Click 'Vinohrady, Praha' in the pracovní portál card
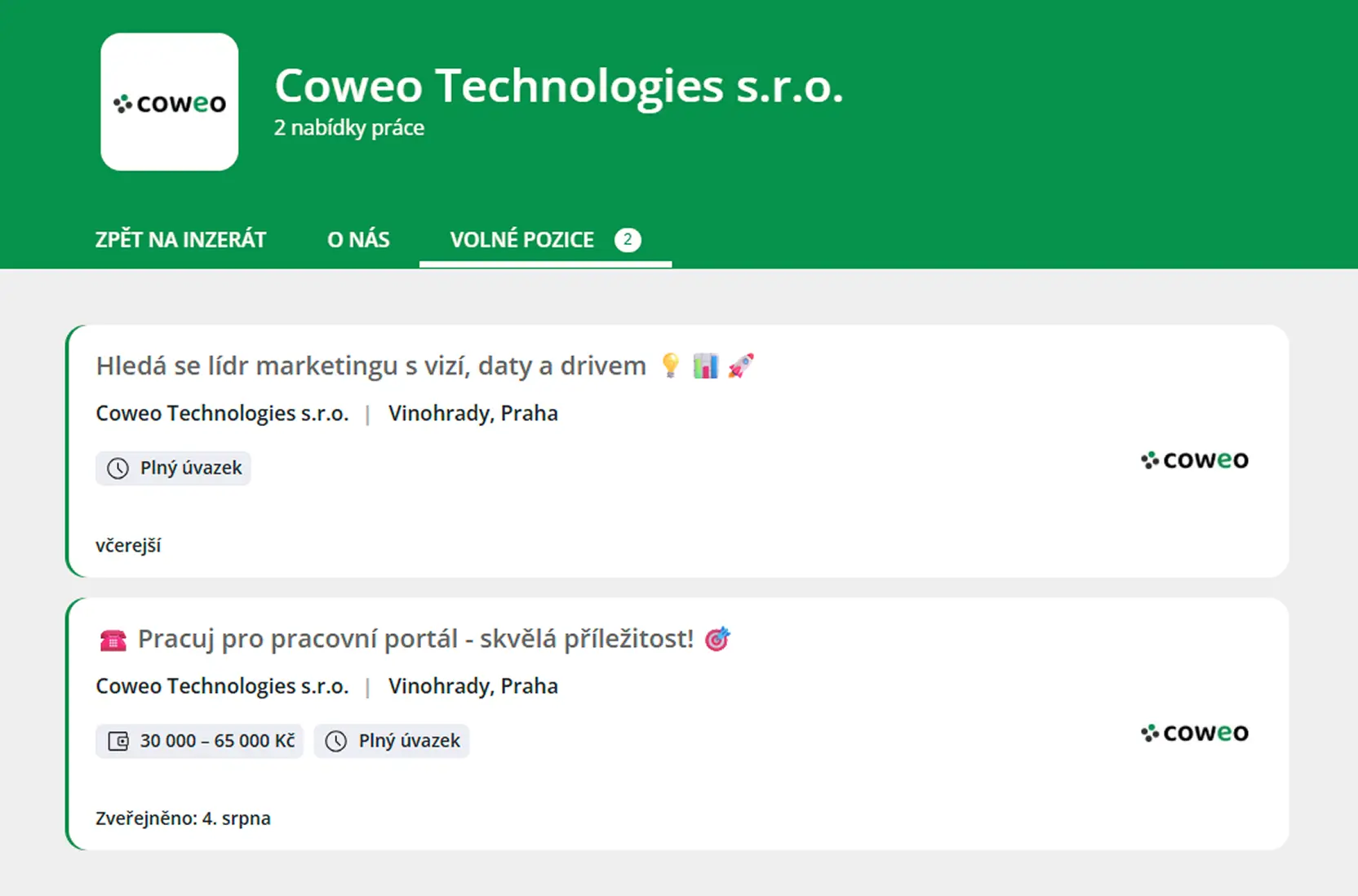 click(473, 686)
